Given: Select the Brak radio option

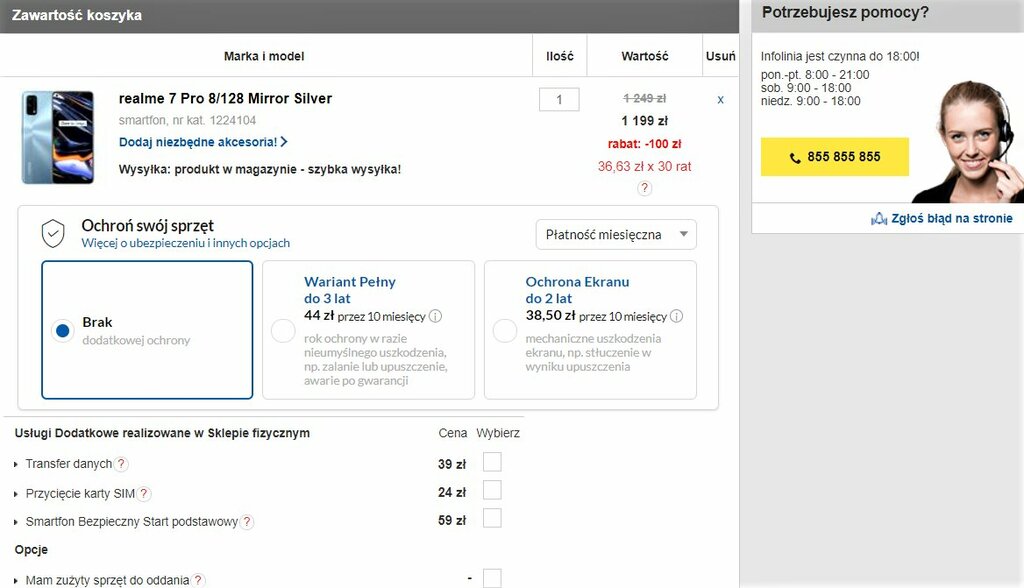Looking at the screenshot, I should click(63, 331).
